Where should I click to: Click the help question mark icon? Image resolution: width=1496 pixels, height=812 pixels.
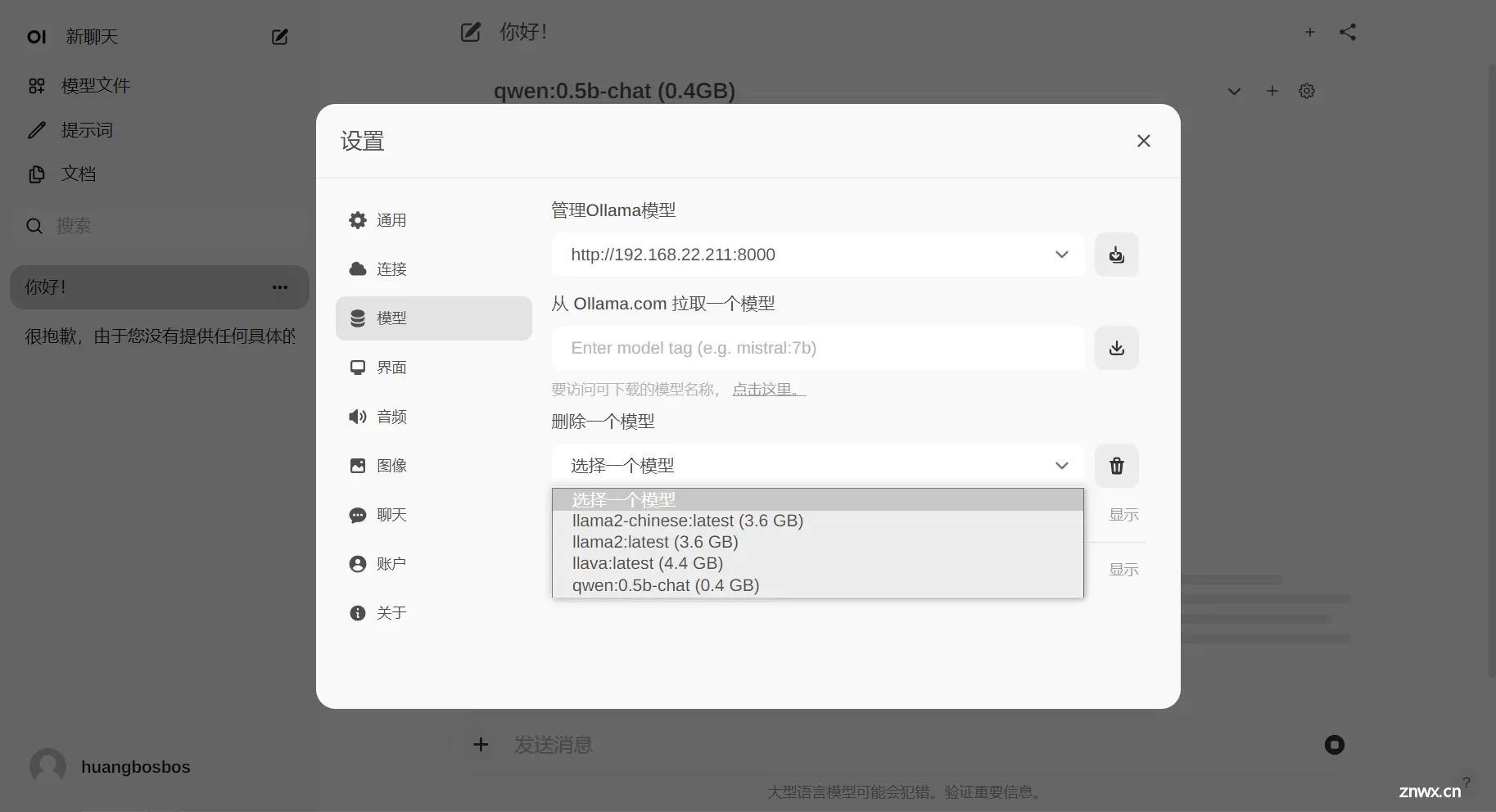(x=1466, y=782)
